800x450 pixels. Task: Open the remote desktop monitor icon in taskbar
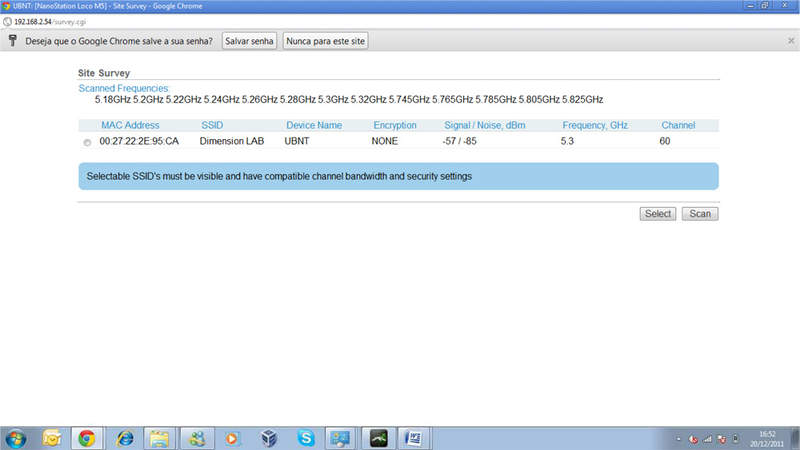click(x=340, y=438)
